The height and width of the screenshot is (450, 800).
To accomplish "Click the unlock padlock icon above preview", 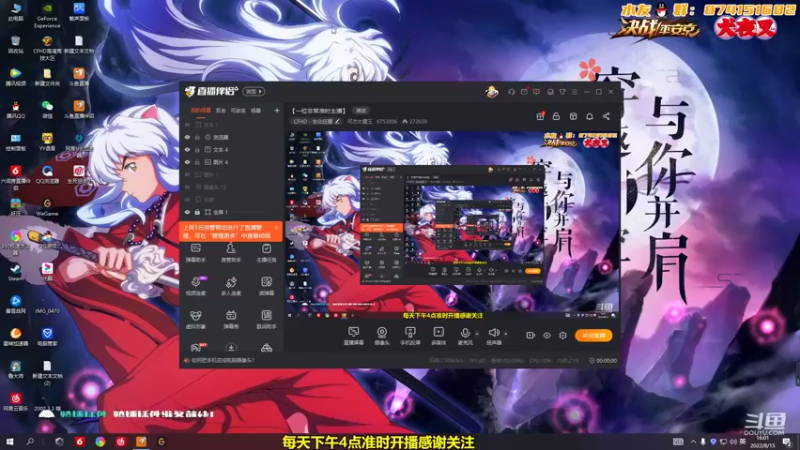I will pos(556,116).
